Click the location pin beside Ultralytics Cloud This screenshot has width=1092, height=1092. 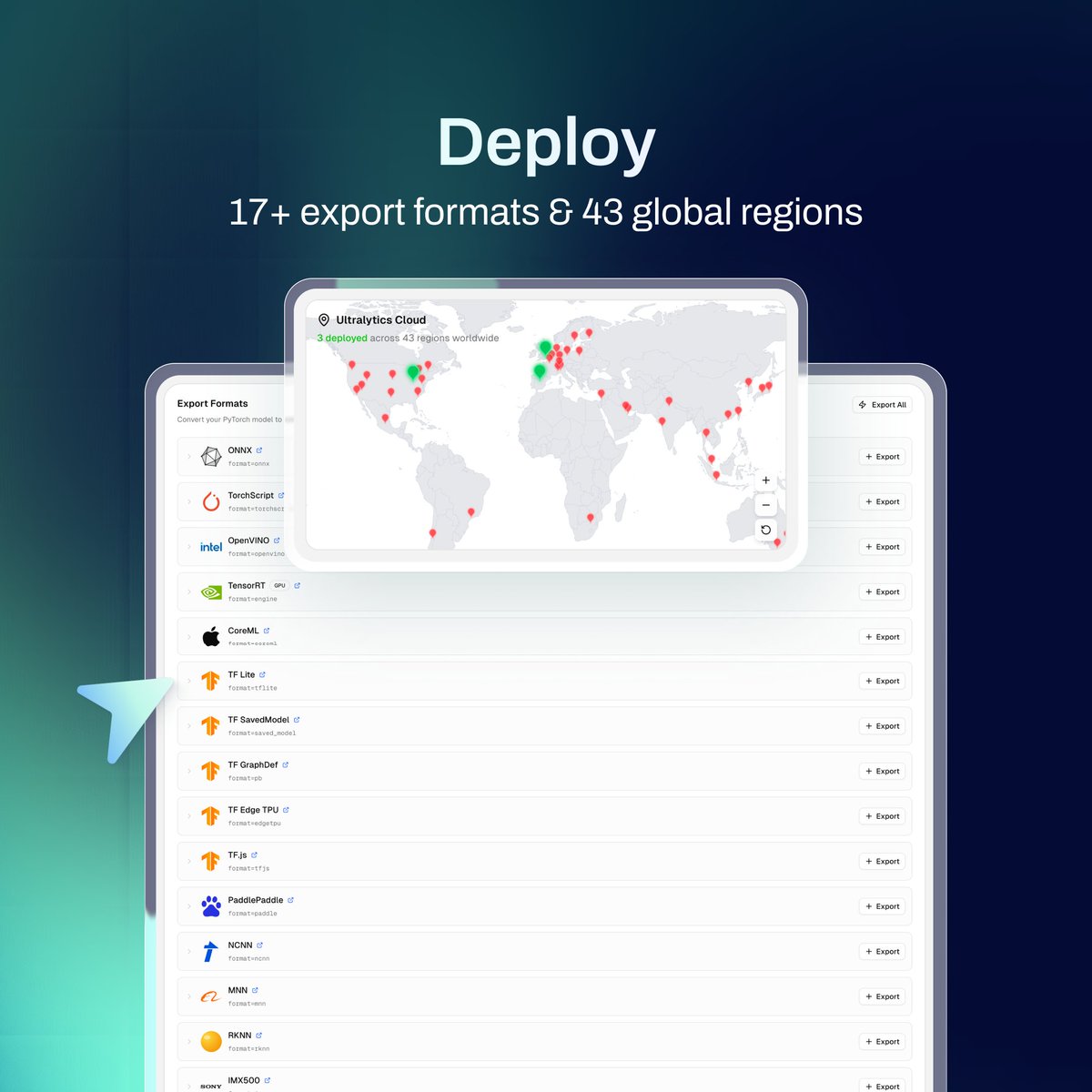click(324, 320)
